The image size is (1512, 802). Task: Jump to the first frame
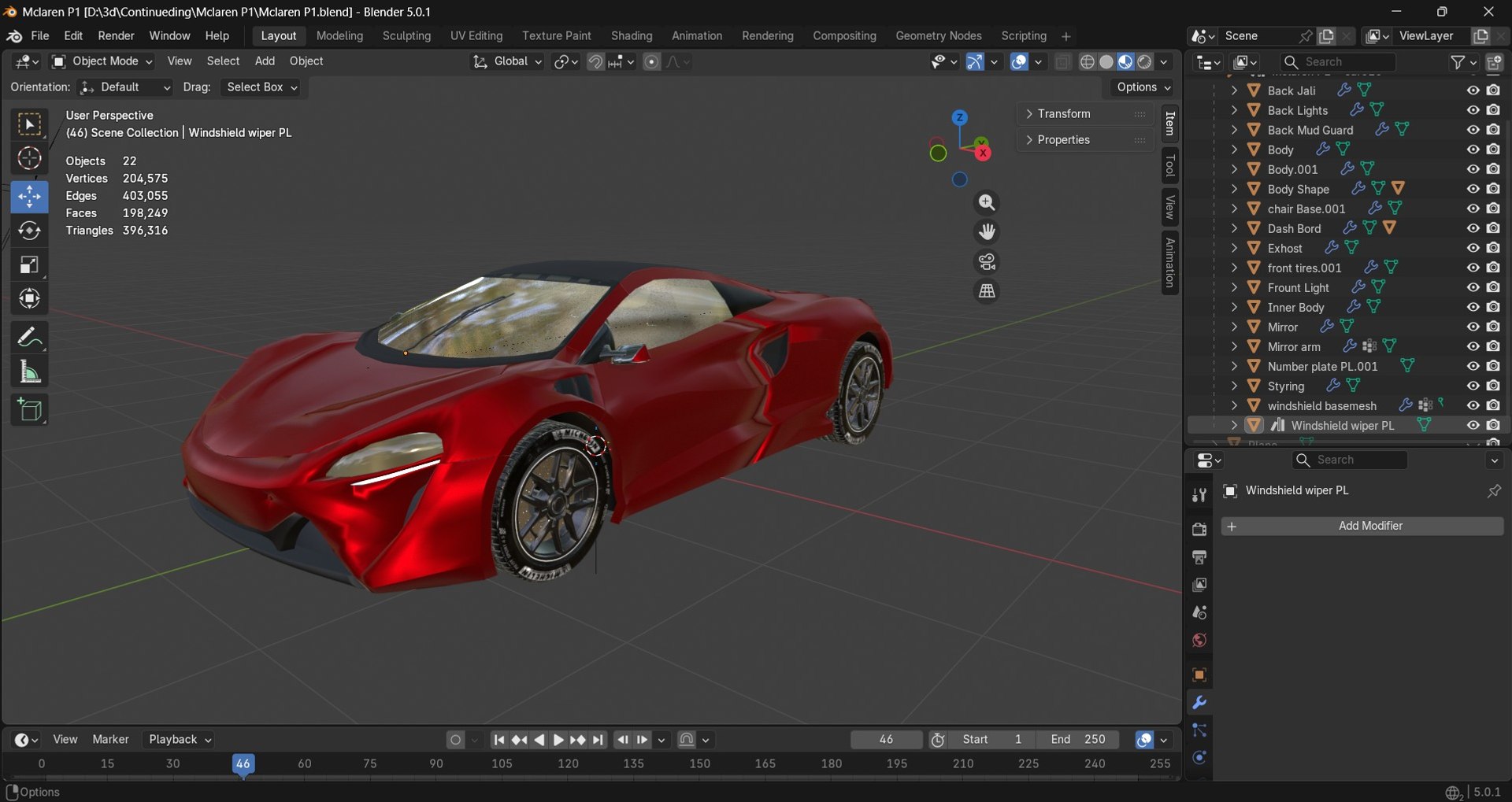click(x=499, y=740)
